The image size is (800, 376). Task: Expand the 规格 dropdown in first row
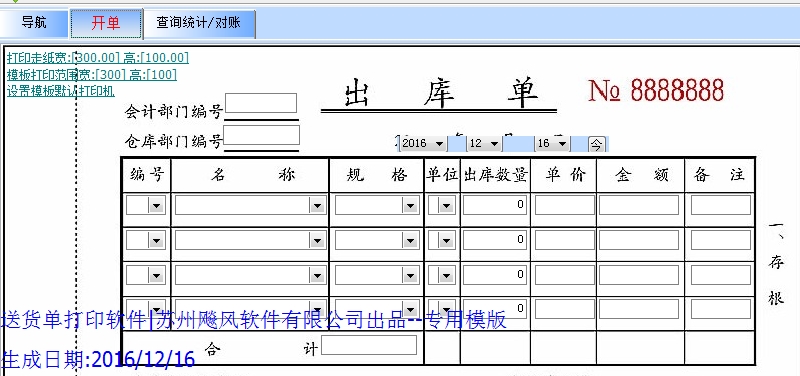pyautogui.click(x=410, y=206)
